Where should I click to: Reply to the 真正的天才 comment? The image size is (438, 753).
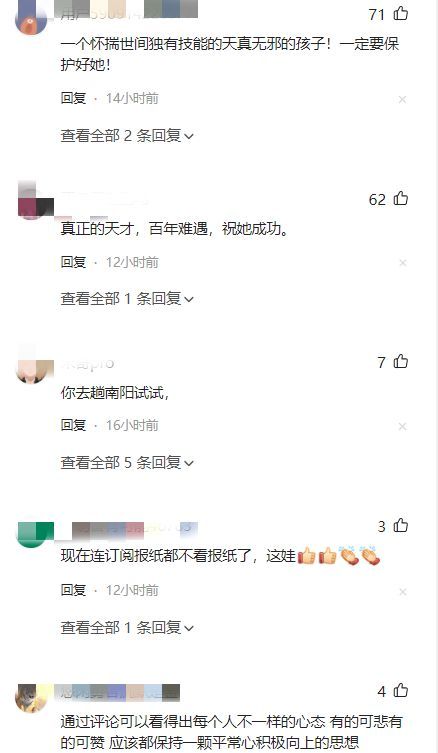(x=73, y=262)
